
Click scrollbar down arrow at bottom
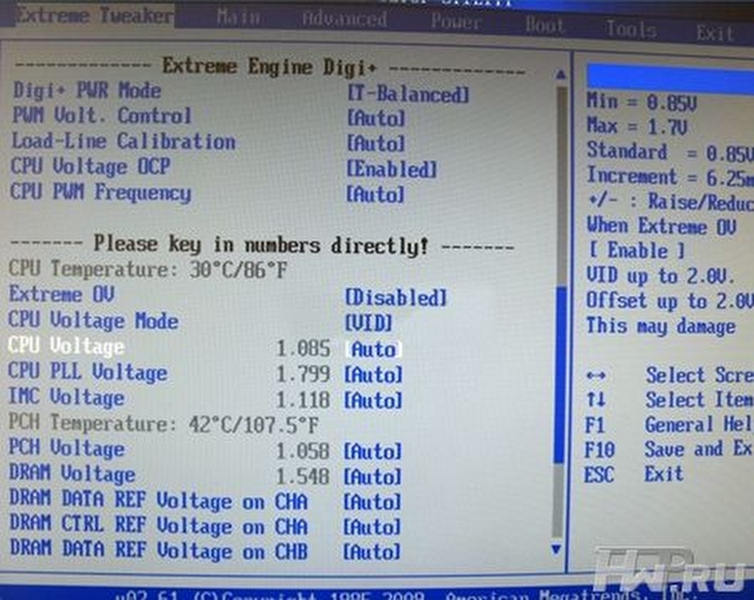coord(557,550)
